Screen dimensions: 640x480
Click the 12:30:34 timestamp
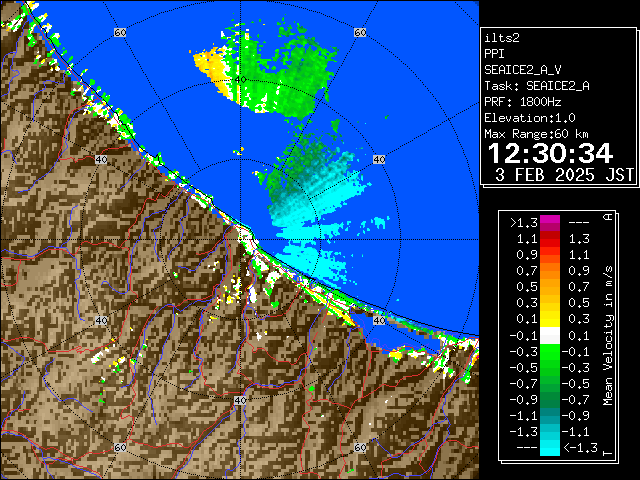pos(550,153)
